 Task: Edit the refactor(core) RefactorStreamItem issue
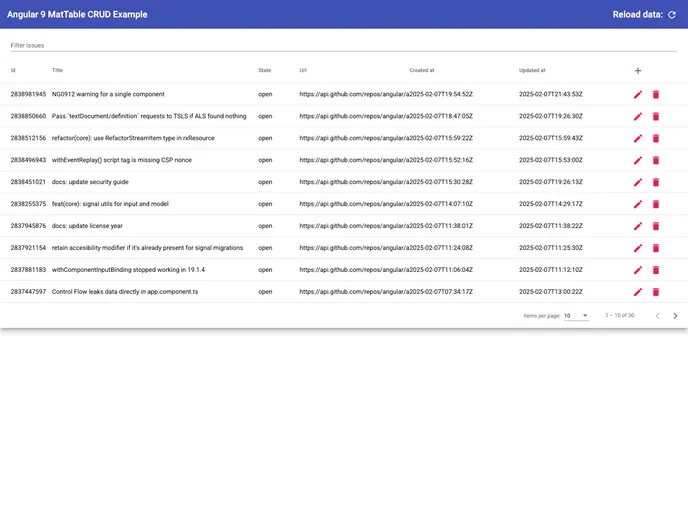coord(638,138)
